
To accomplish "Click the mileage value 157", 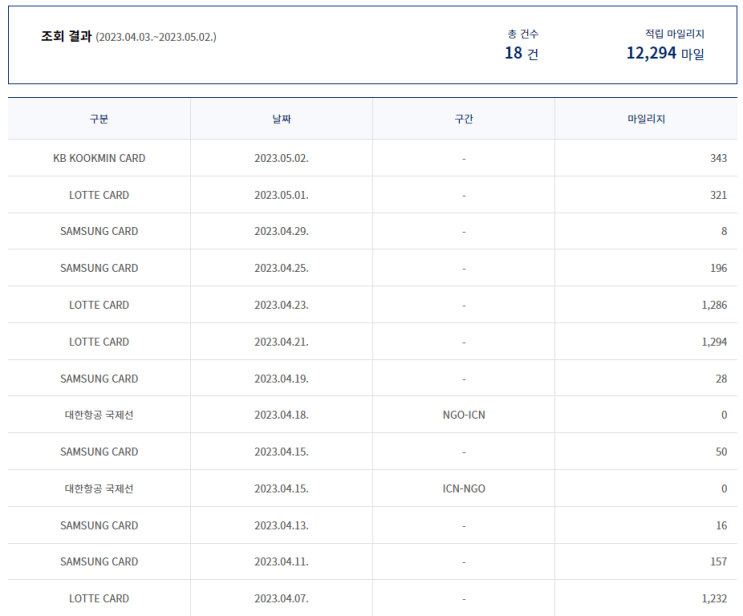I will (718, 562).
